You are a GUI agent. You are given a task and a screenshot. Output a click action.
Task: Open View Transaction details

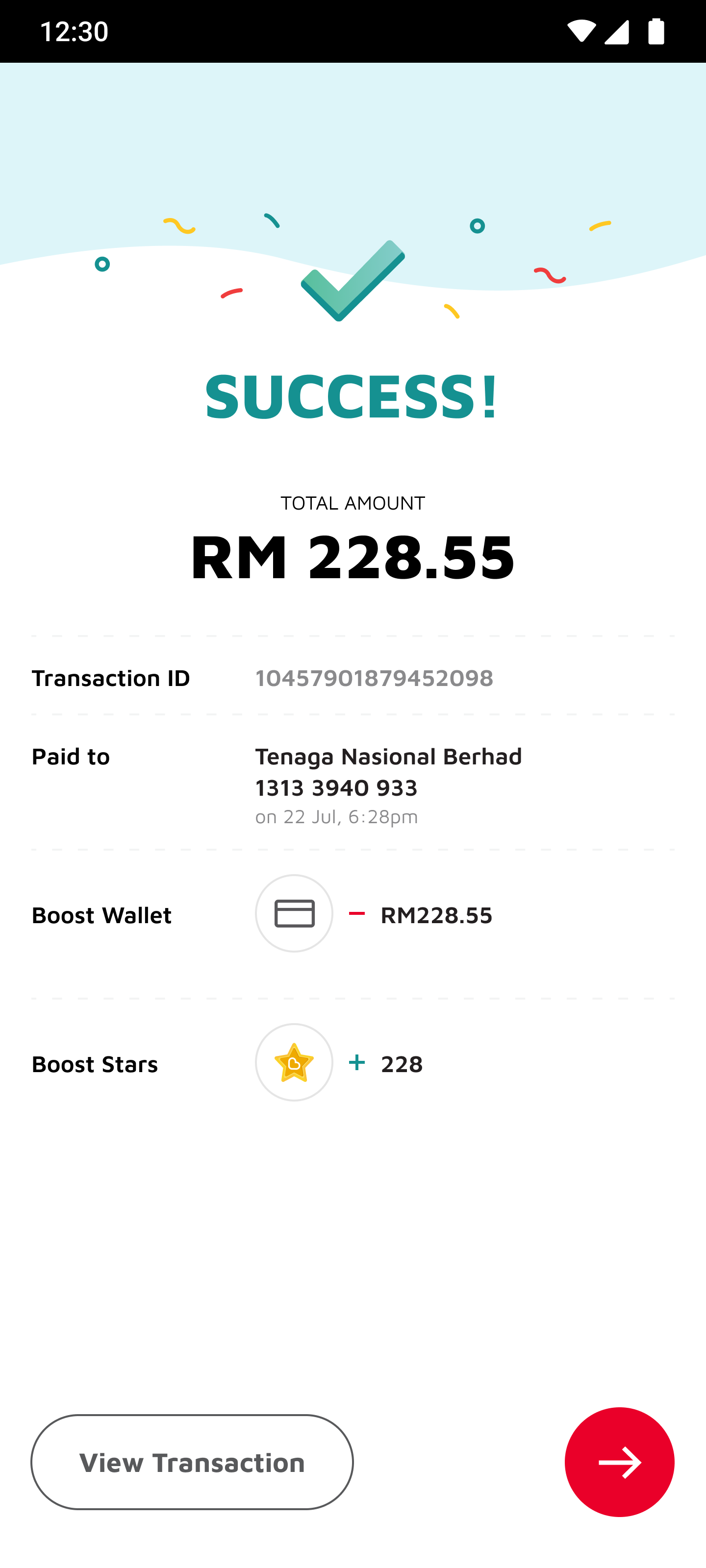coord(192,1462)
